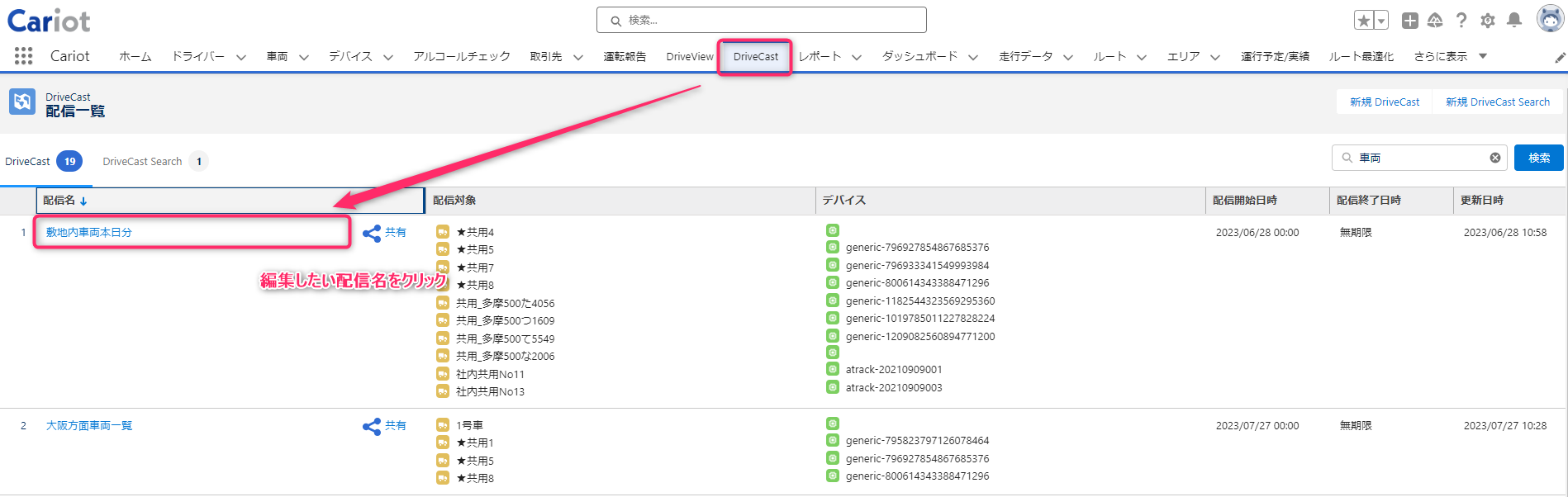Select the 2023/07/27 10:28 updated date cell
Viewport: 1568px width, 497px height.
[x=1505, y=425]
